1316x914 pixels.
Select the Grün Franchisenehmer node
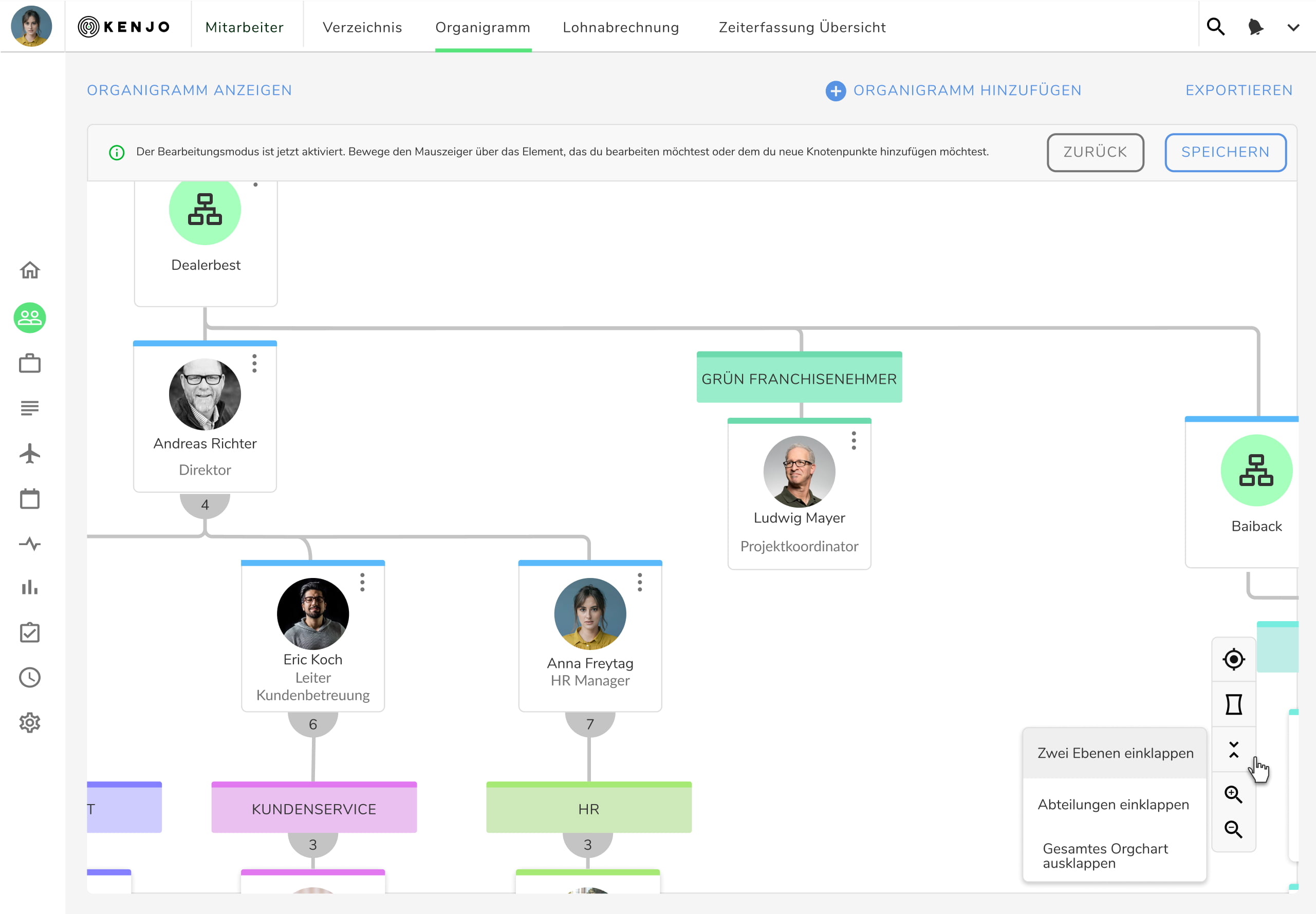tap(799, 378)
